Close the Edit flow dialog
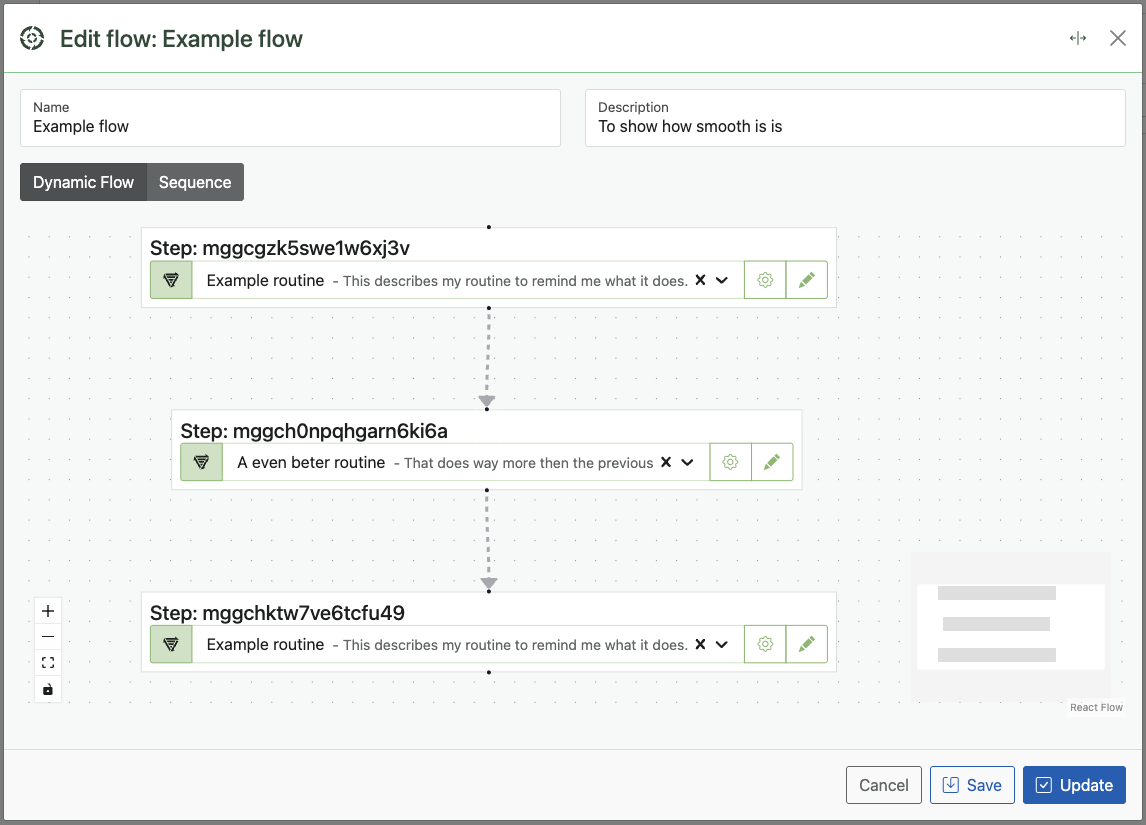 tap(1117, 38)
